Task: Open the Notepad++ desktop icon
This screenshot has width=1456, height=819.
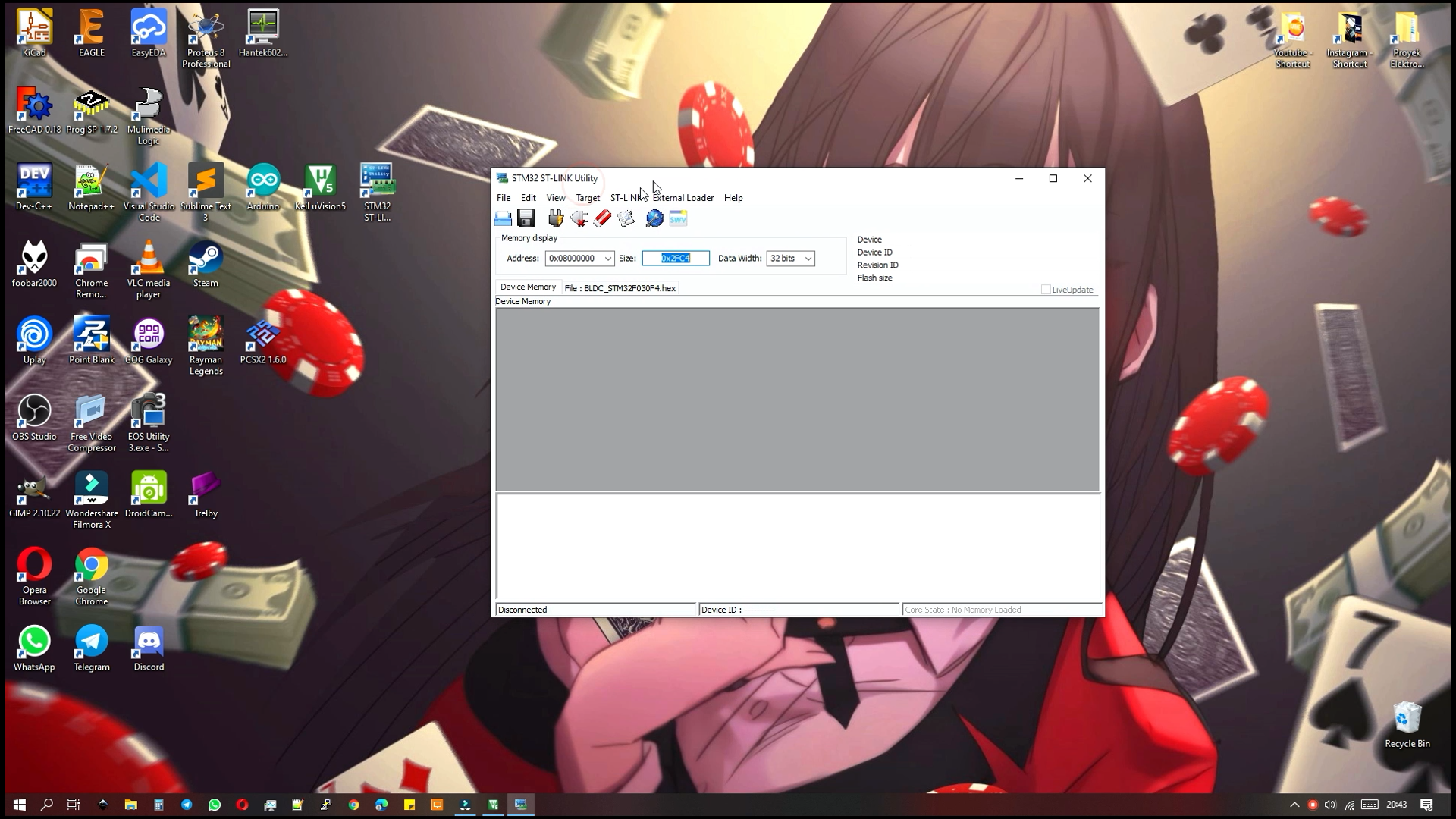Action: pos(92,187)
